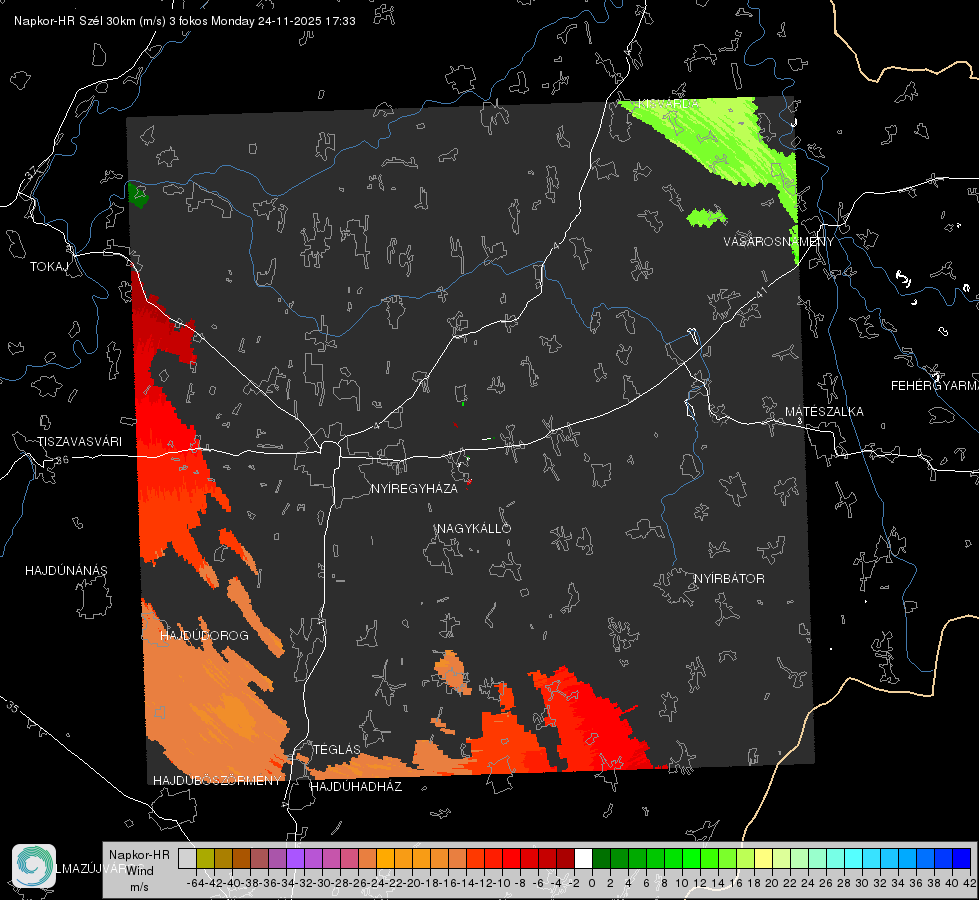Select the NAGYKÁLLÓ town label
This screenshot has width=979, height=900.
tap(474, 528)
